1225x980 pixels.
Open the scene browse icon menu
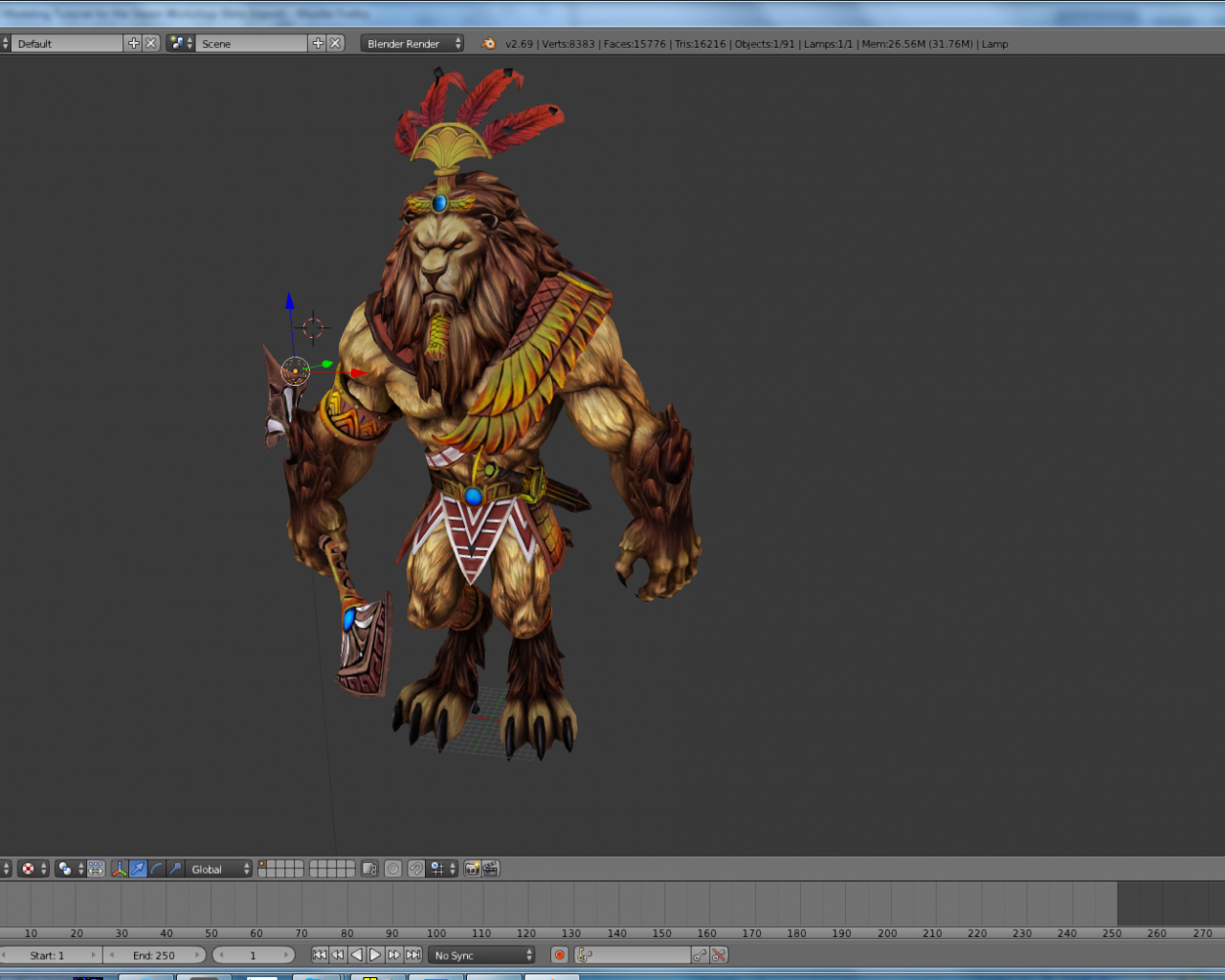tap(180, 43)
